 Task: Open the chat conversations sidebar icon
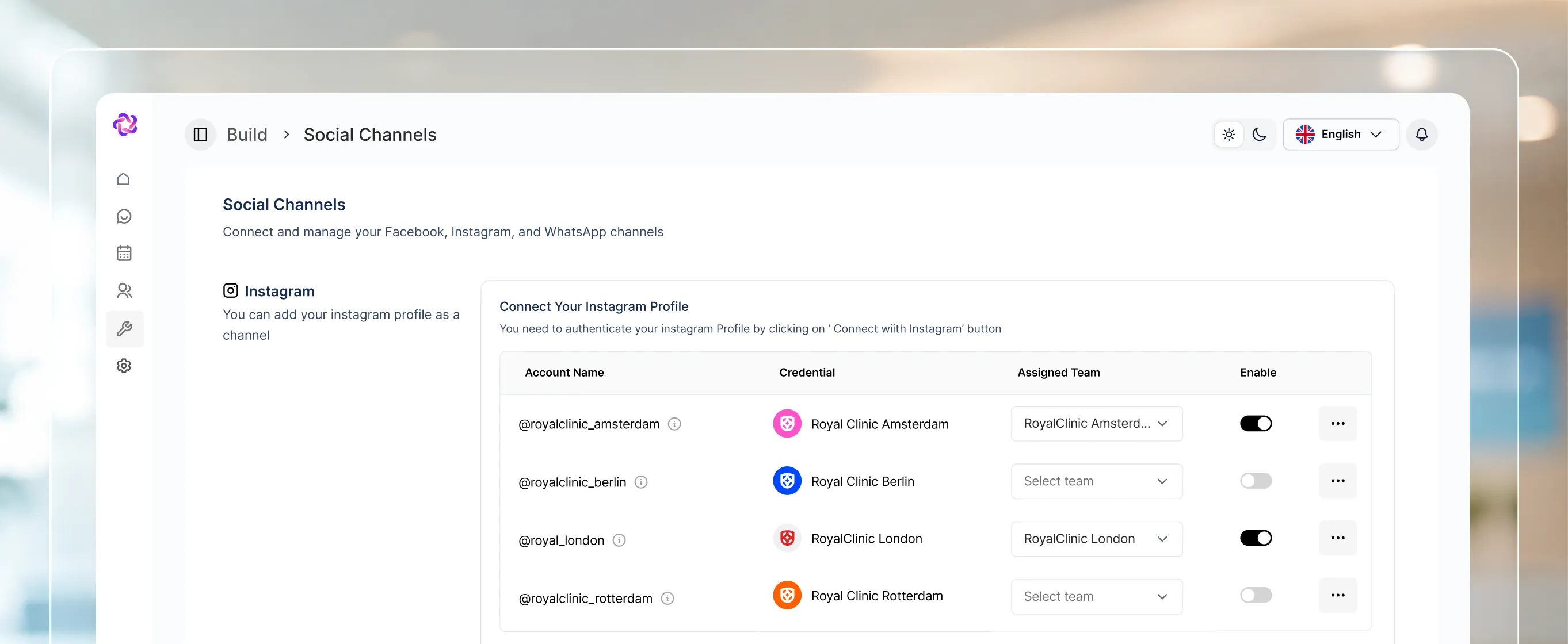[124, 217]
